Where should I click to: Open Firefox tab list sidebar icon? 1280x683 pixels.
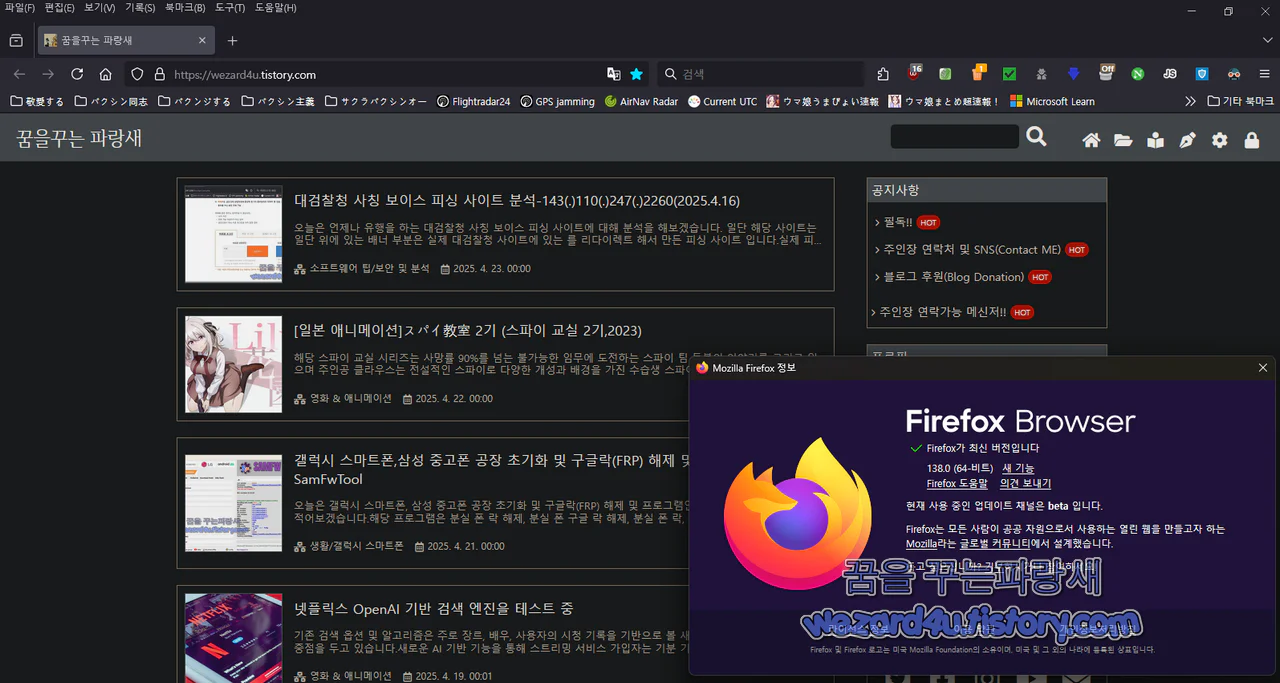[x=16, y=40]
